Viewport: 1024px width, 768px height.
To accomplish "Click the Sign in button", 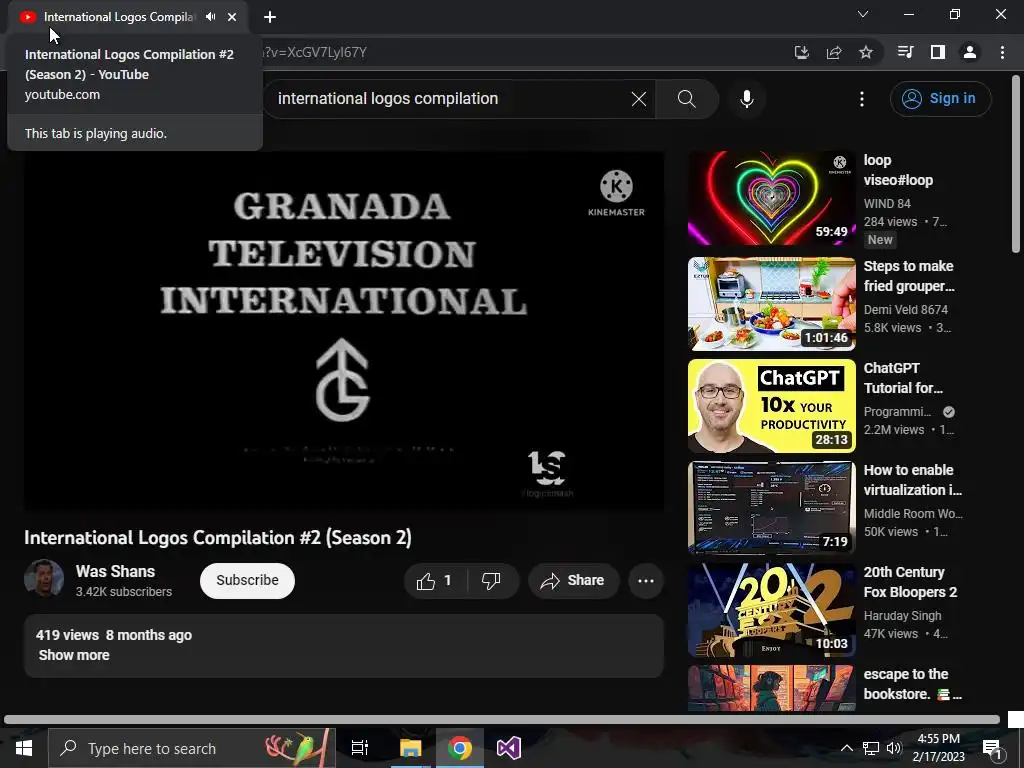I will pos(940,99).
